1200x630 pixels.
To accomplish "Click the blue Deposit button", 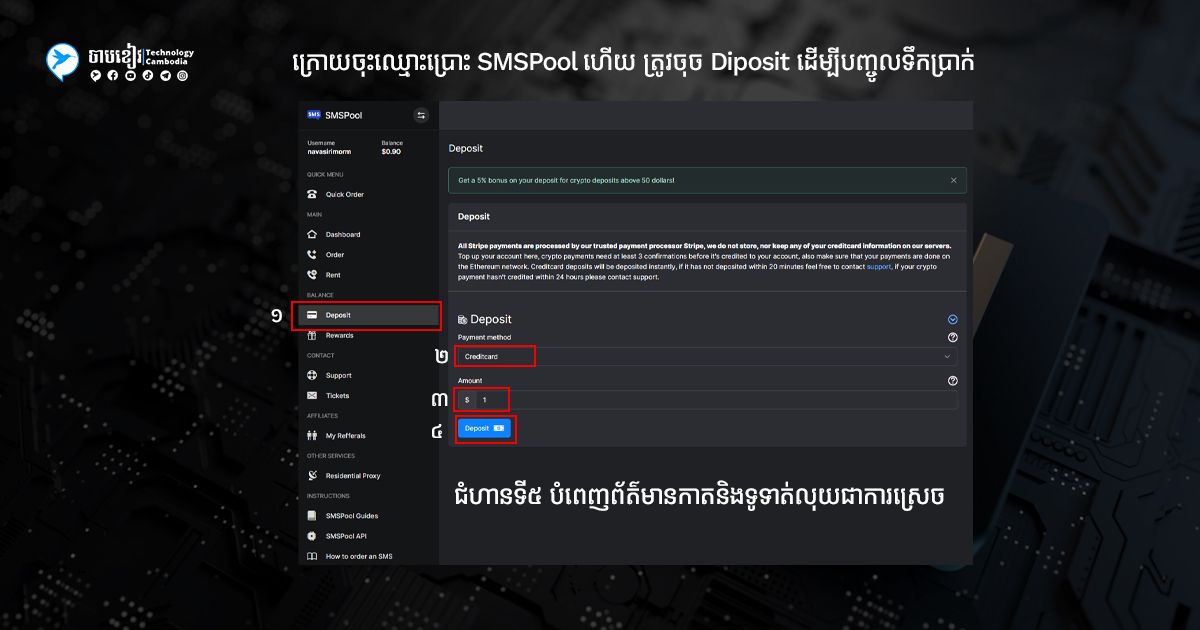I will pos(485,428).
